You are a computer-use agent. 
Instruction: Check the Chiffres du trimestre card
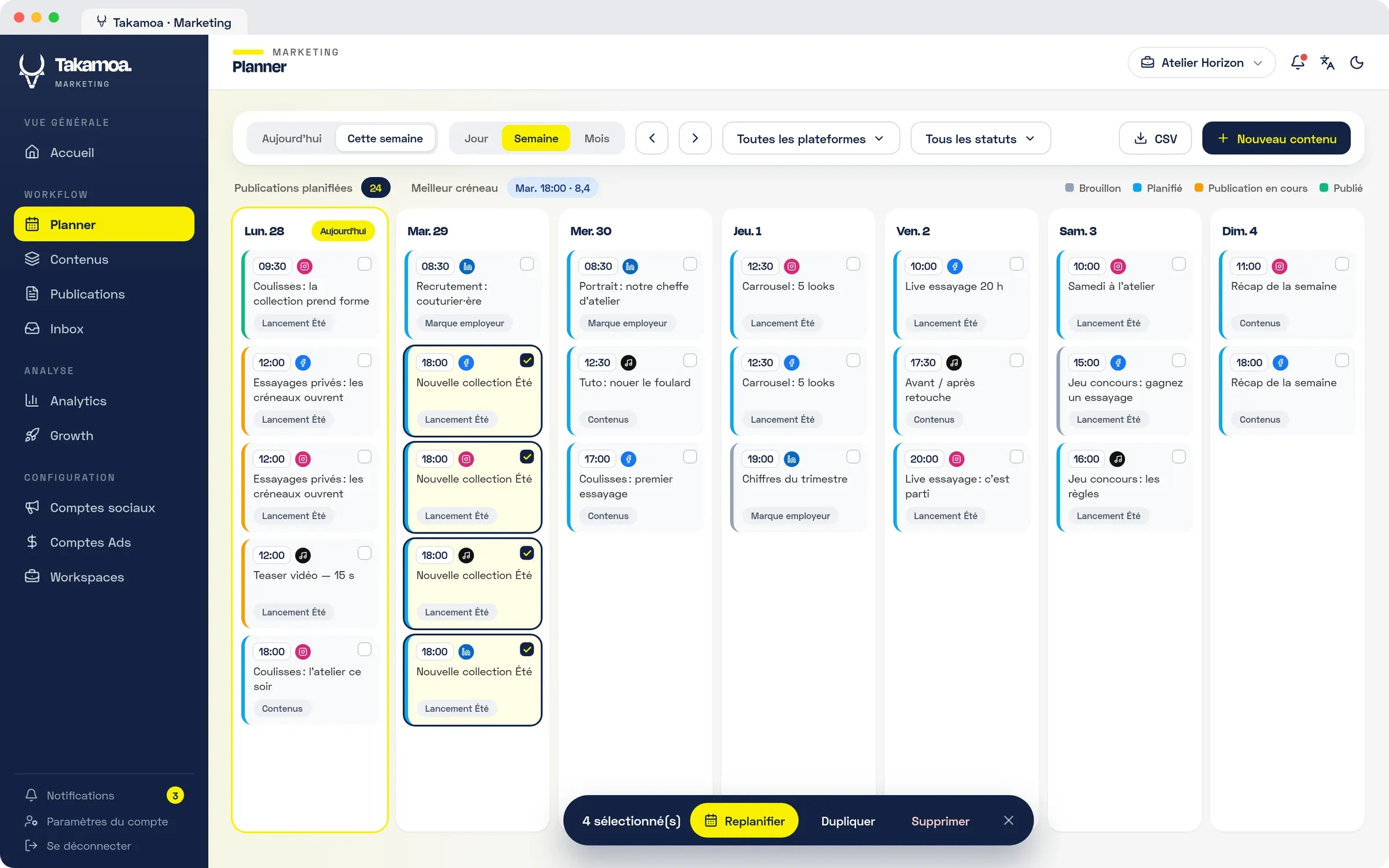[853, 457]
